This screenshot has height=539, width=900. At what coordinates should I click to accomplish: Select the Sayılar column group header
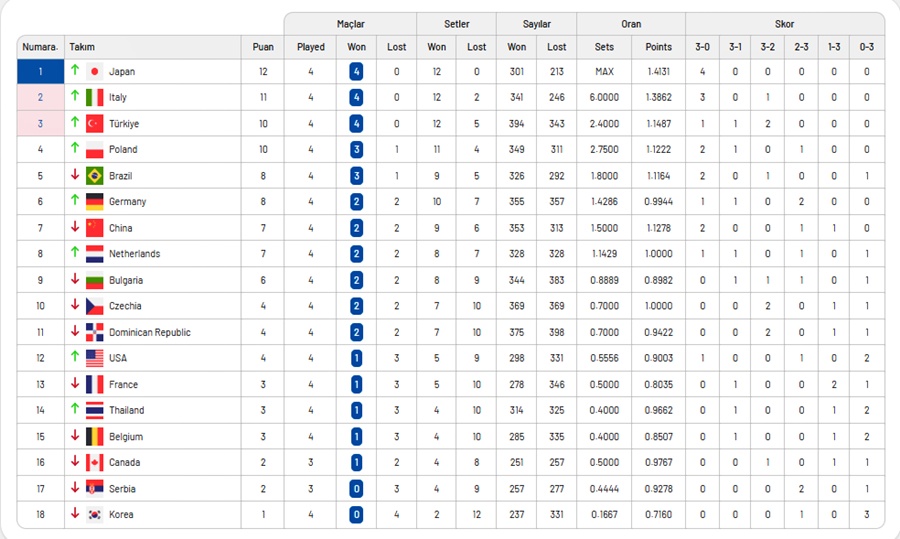[x=537, y=24]
